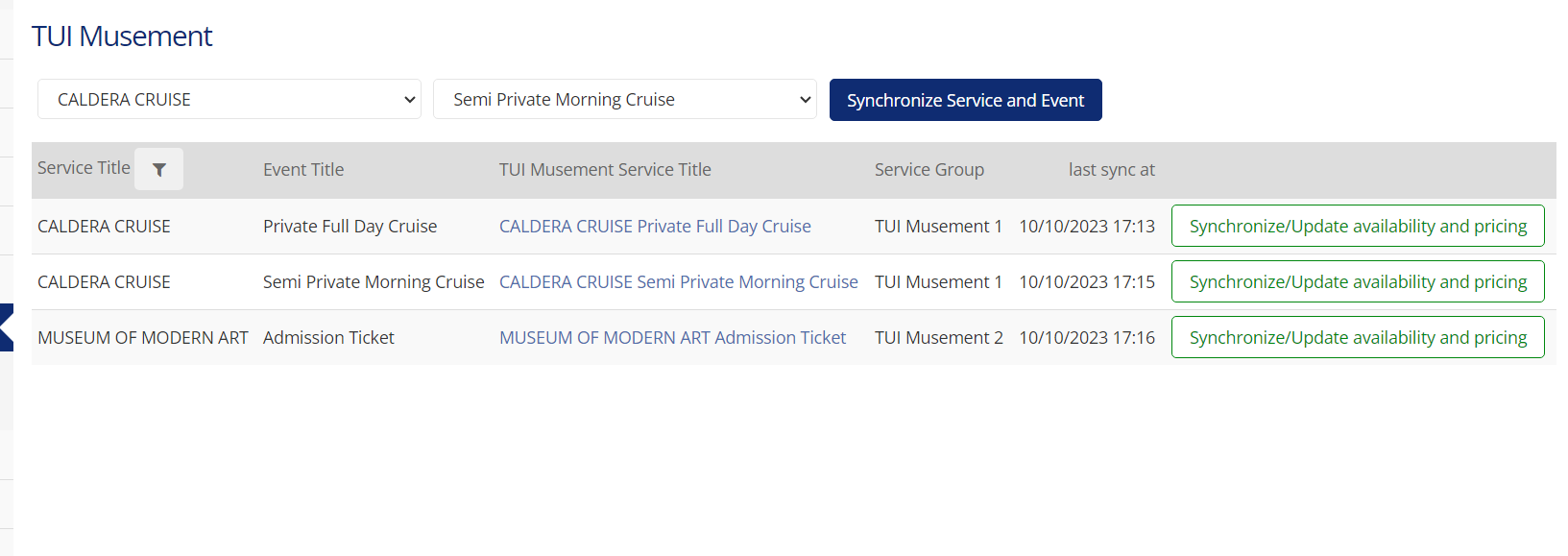Sync availability and pricing for Admission Ticket row
Image resolution: width=1568 pixels, height=556 pixels.
1358,338
